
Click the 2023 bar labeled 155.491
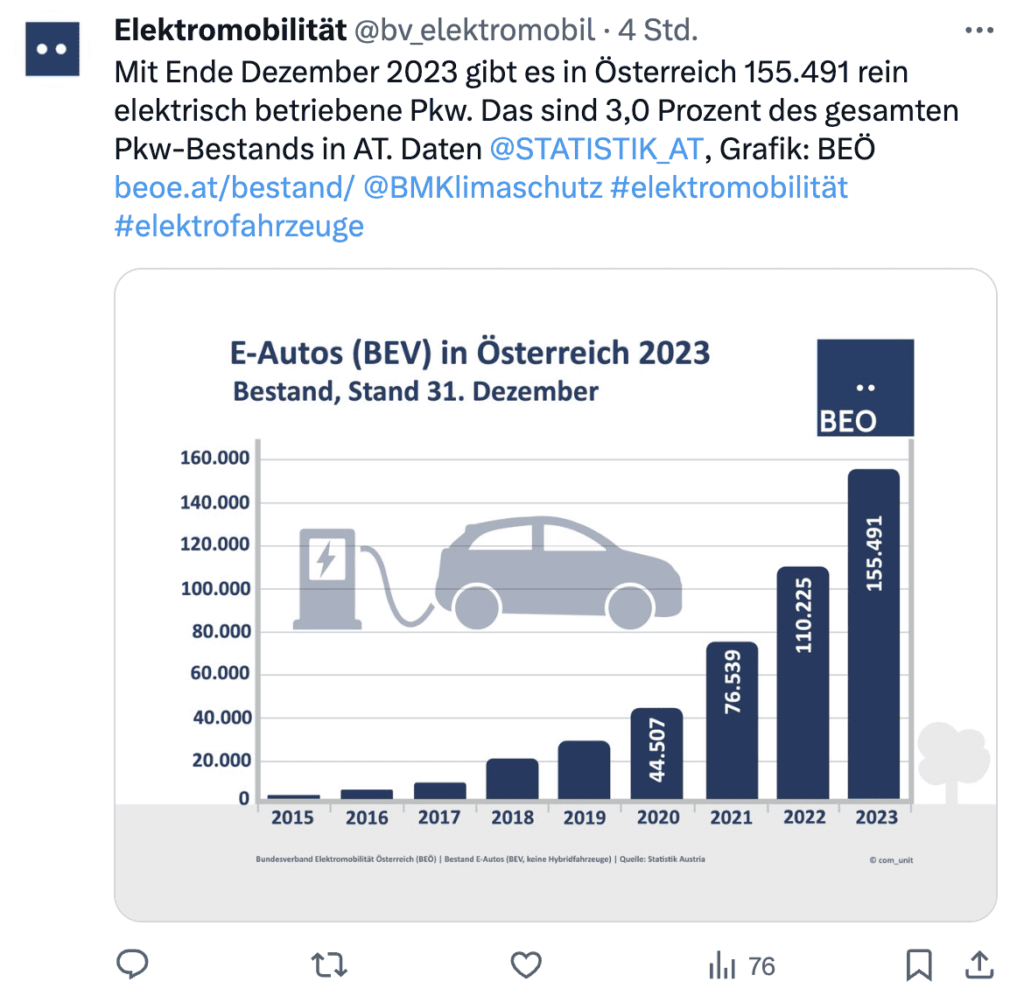[x=874, y=633]
